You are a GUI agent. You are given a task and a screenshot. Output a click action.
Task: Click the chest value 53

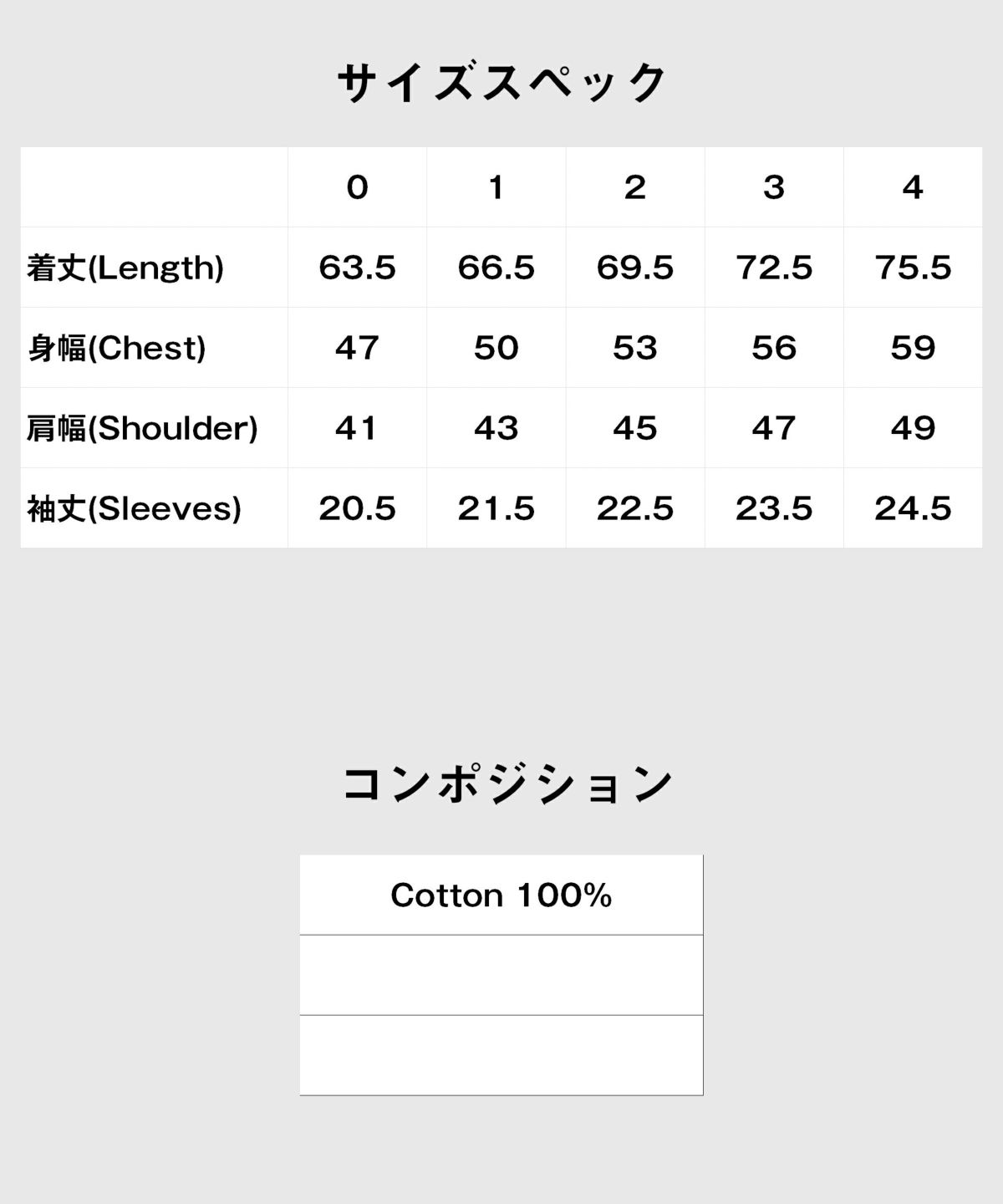635,348
